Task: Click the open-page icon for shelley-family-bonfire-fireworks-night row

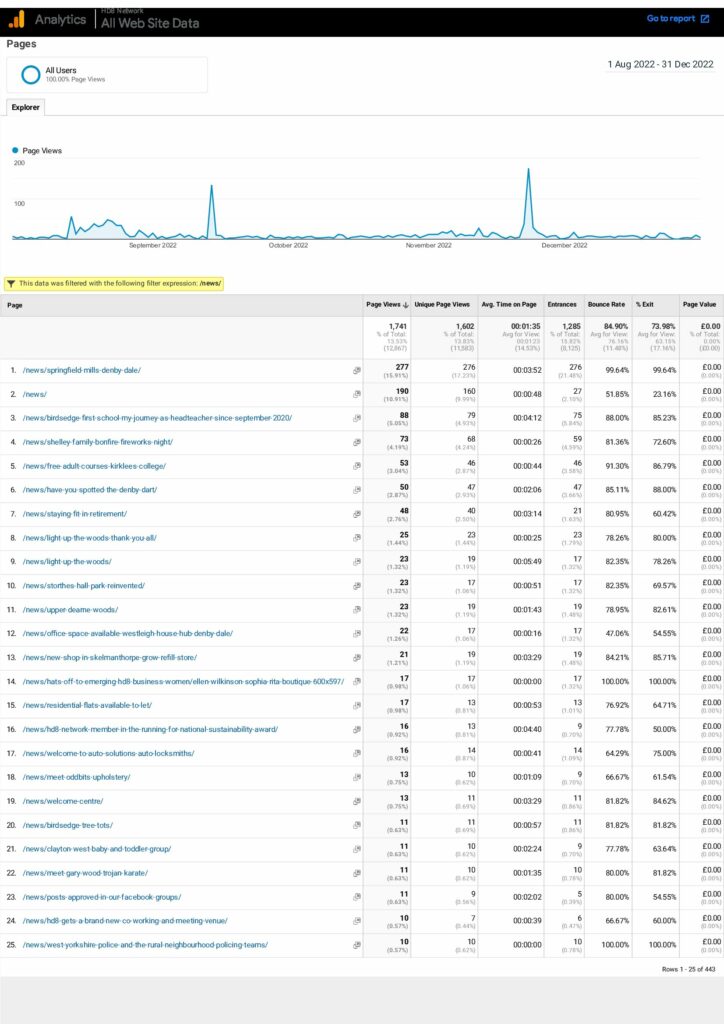Action: click(x=356, y=442)
